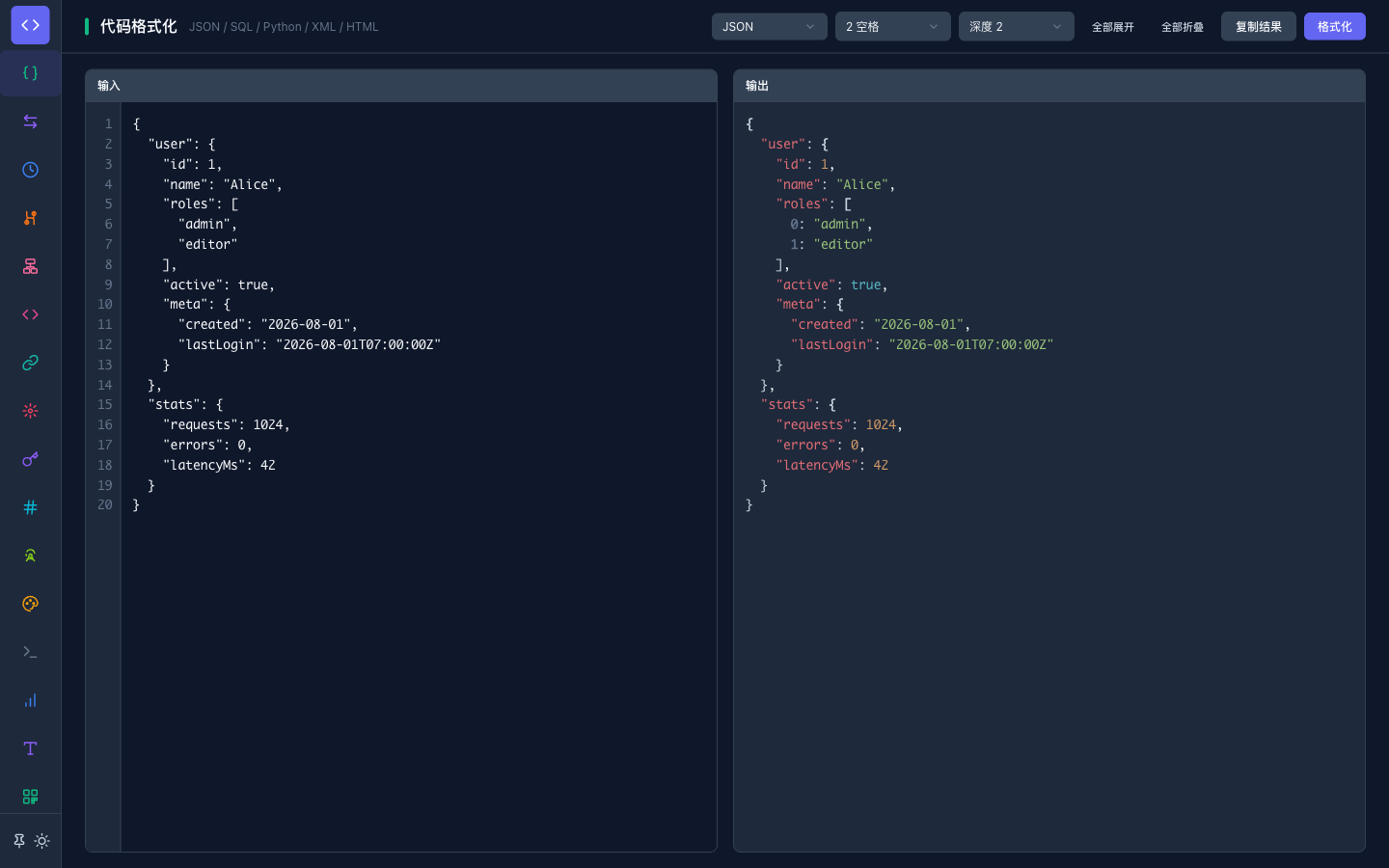1389x868 pixels.
Task: Click line number 20 in input gutter
Action: (104, 504)
